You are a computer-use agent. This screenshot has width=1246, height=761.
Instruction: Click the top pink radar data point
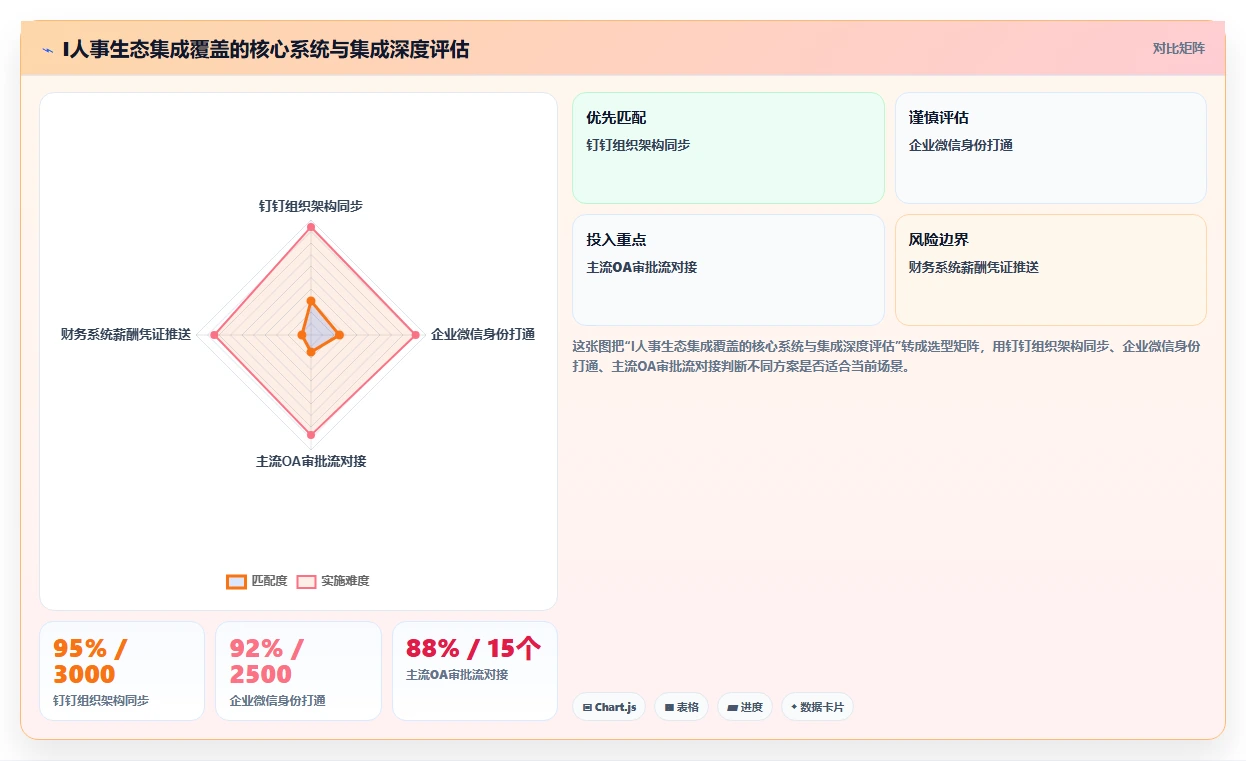(311, 228)
